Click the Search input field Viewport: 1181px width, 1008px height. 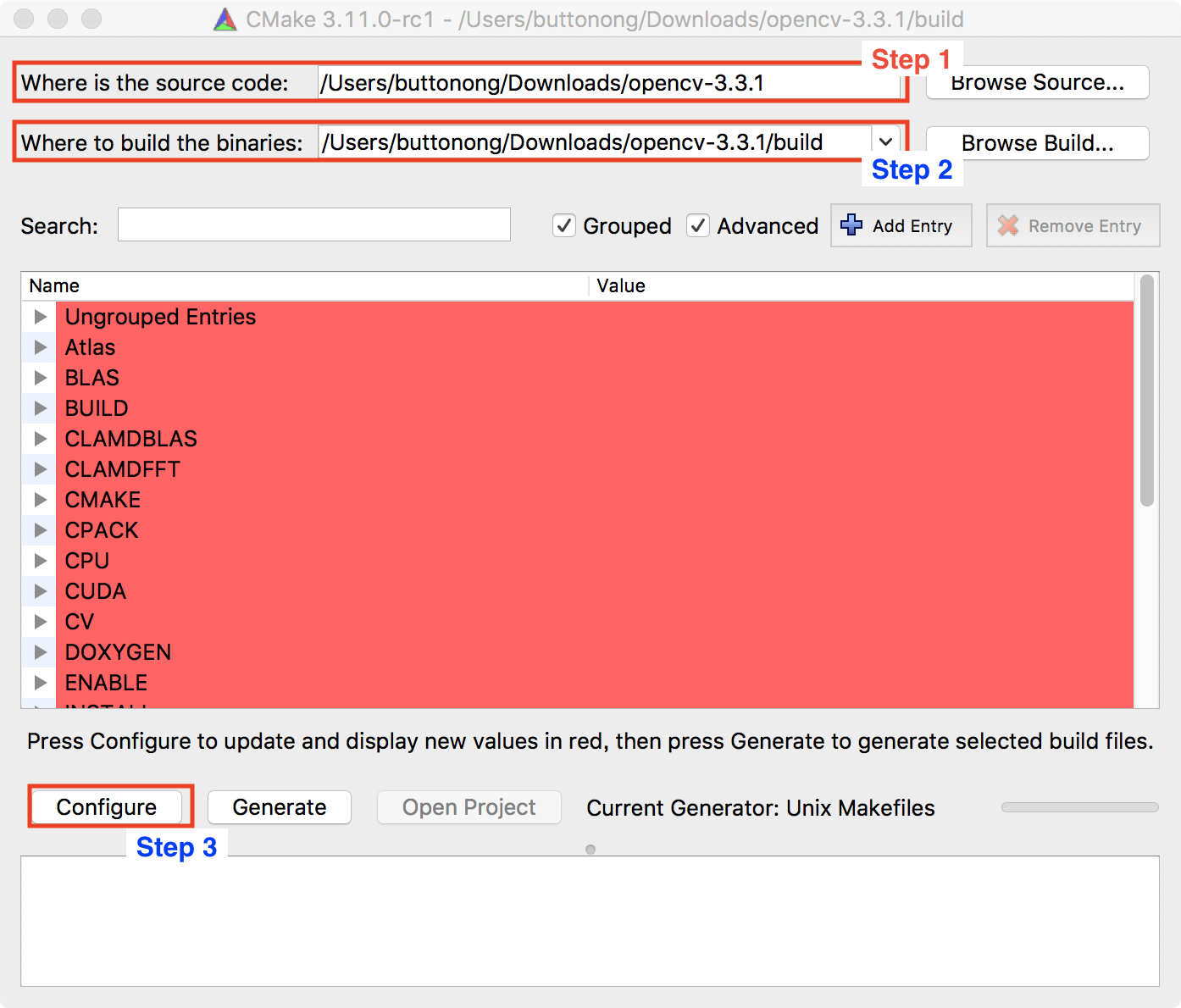click(x=313, y=225)
